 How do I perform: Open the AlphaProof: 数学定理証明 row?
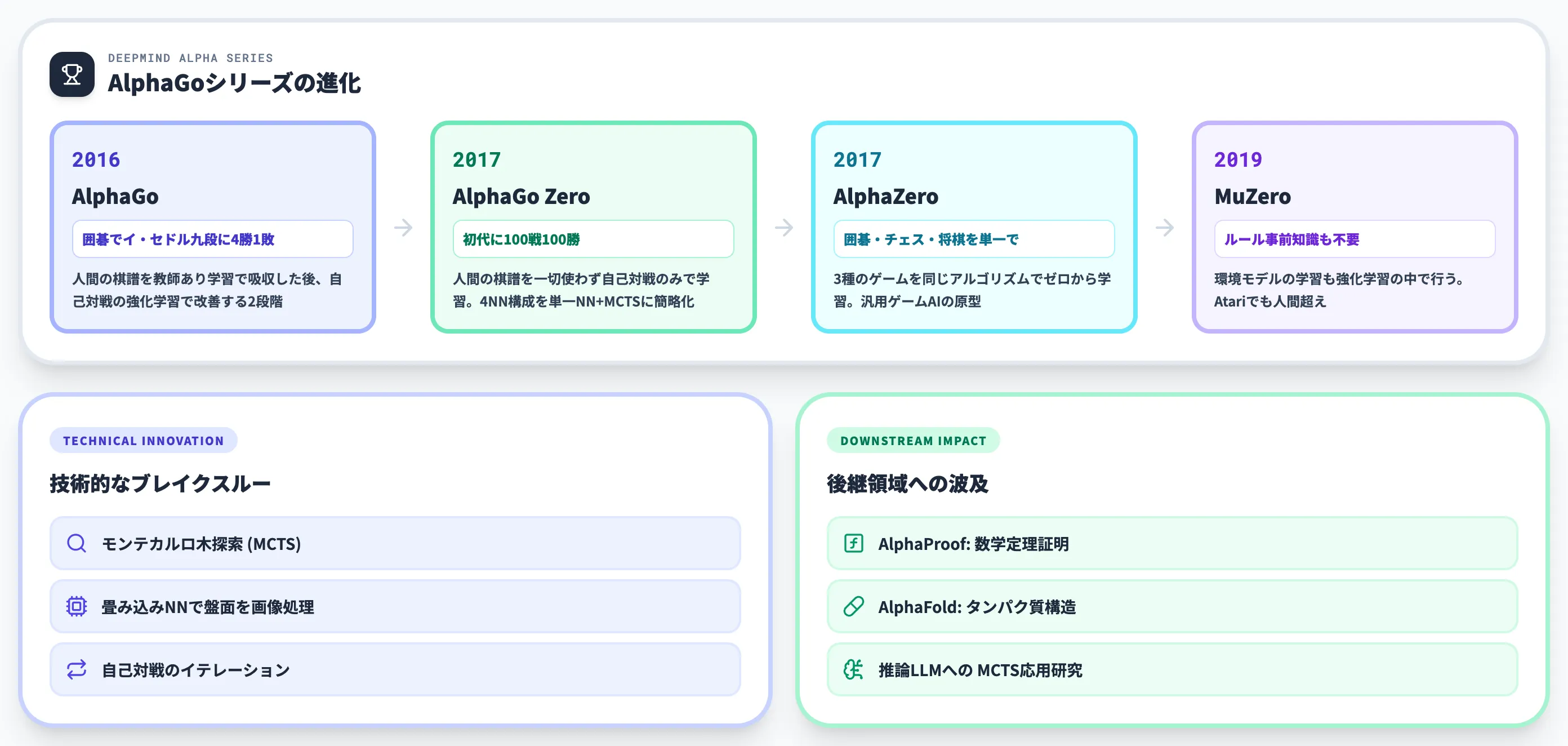1171,543
